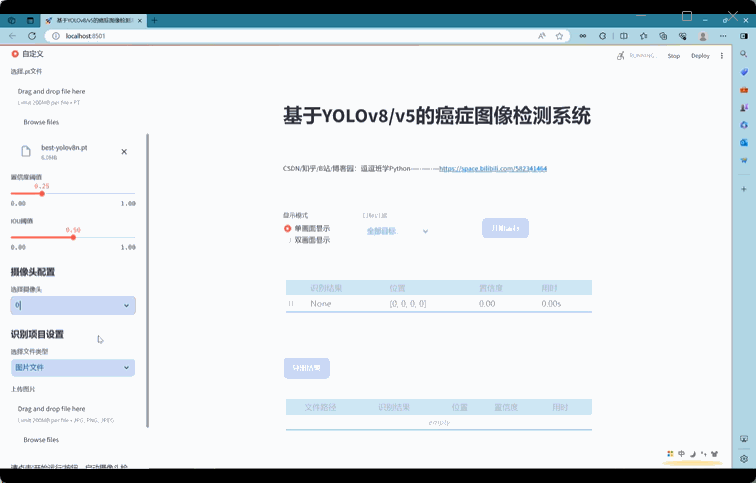Open the collections icon
This screenshot has width=756, height=483.
pyautogui.click(x=663, y=36)
